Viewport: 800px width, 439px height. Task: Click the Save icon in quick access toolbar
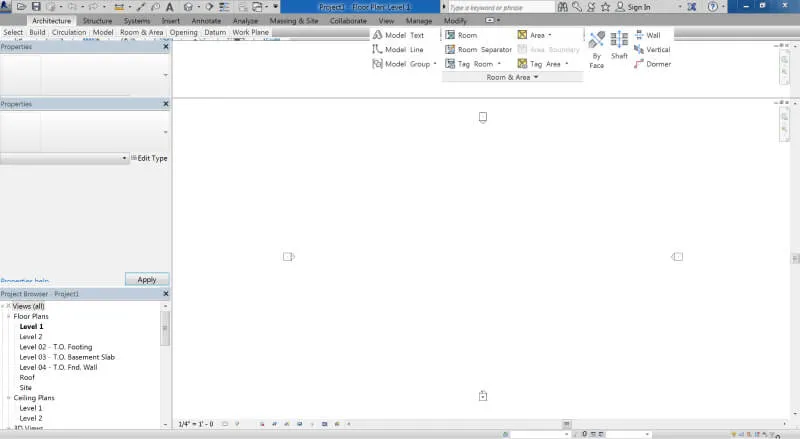[36, 7]
